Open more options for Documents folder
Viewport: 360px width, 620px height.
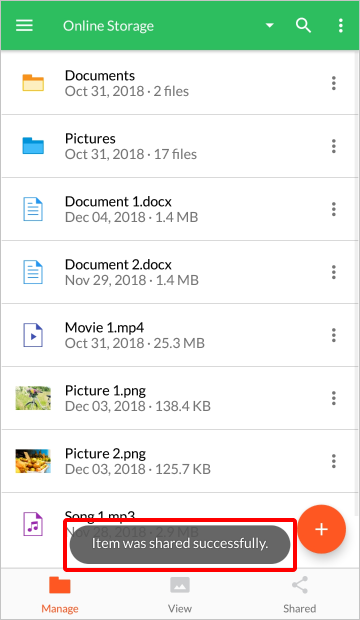(334, 83)
